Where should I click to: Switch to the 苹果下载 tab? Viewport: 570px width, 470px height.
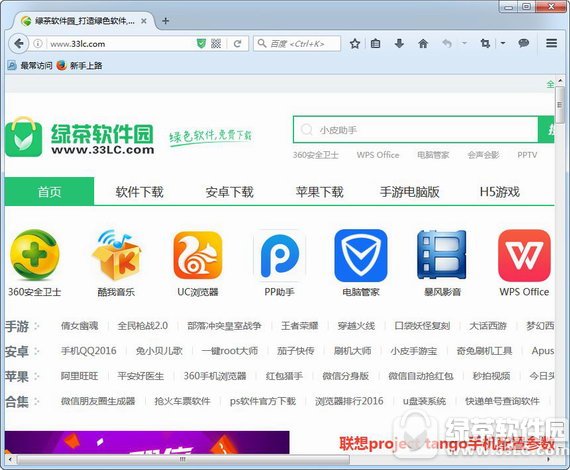[320, 192]
